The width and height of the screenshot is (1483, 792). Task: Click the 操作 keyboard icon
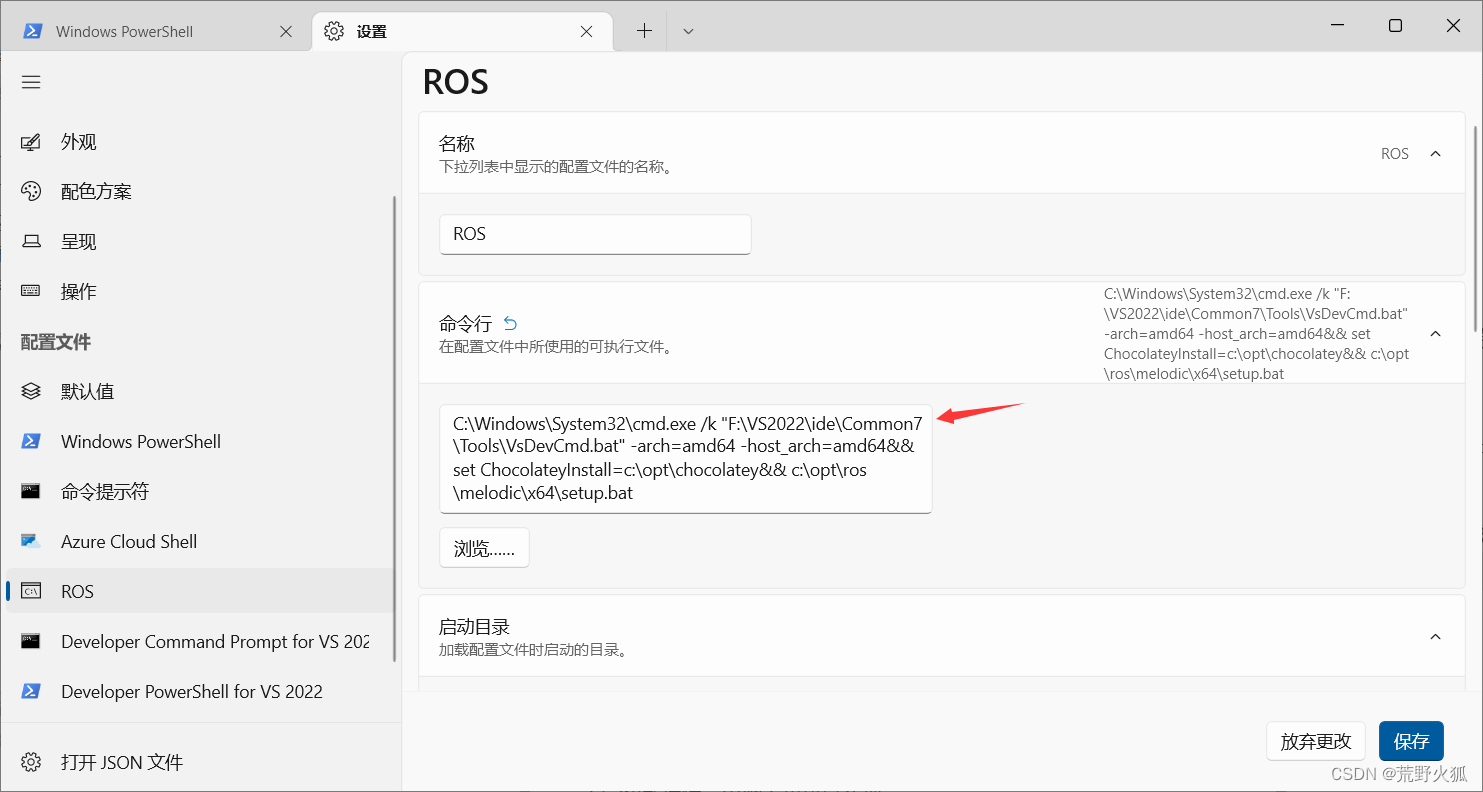[31, 291]
